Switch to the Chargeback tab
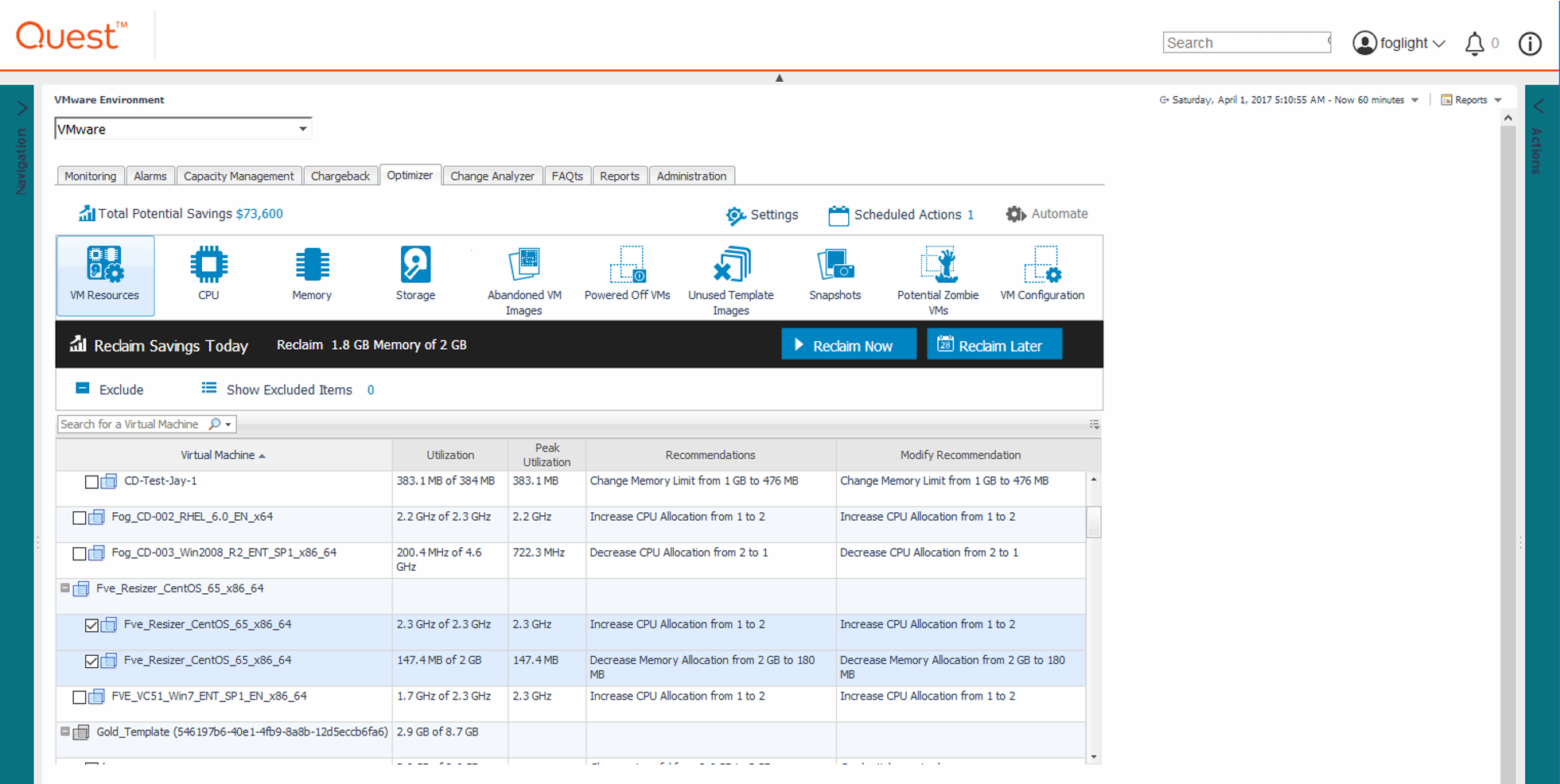The width and height of the screenshot is (1560, 784). coord(340,176)
